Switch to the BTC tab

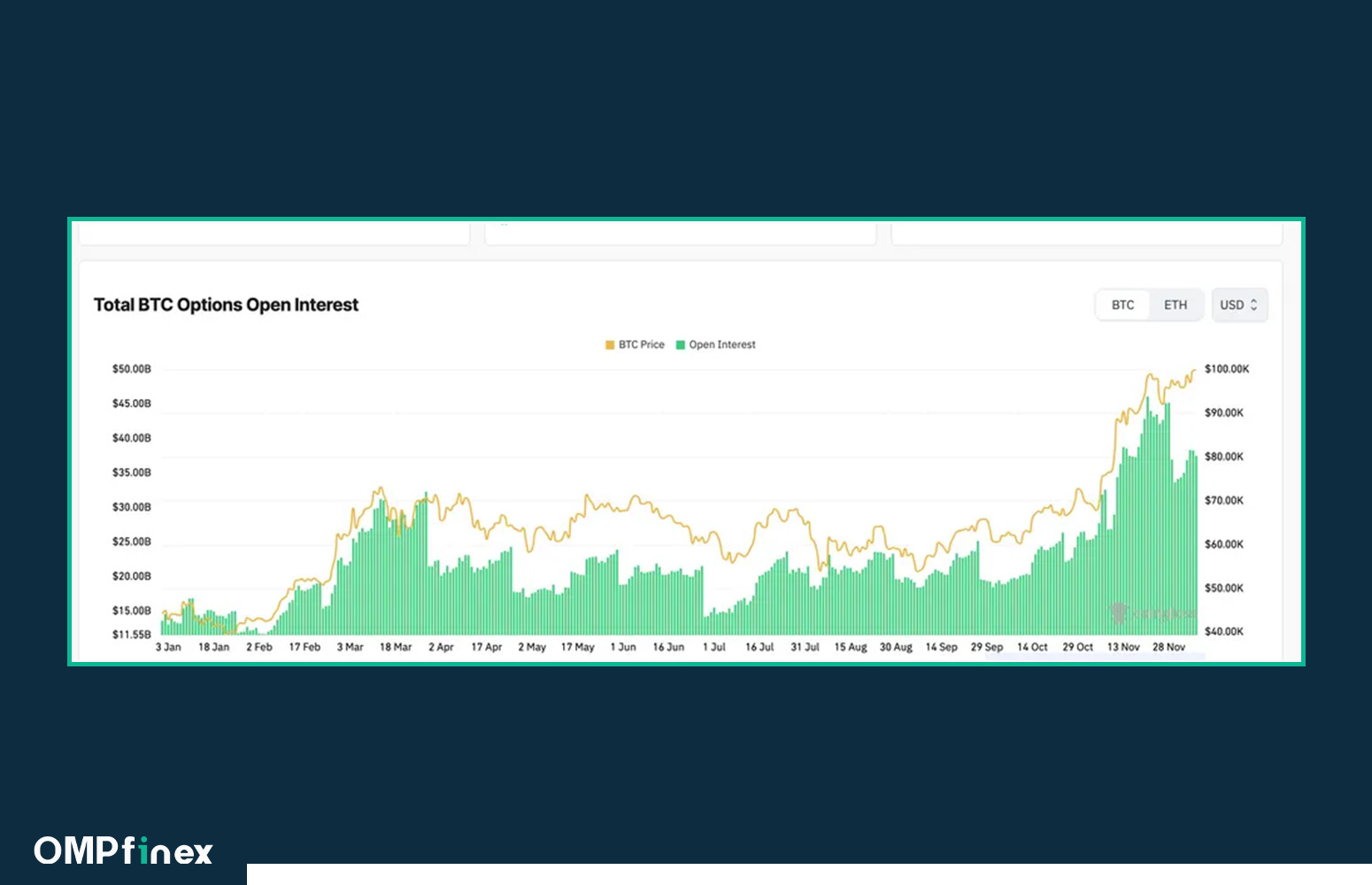point(1122,305)
